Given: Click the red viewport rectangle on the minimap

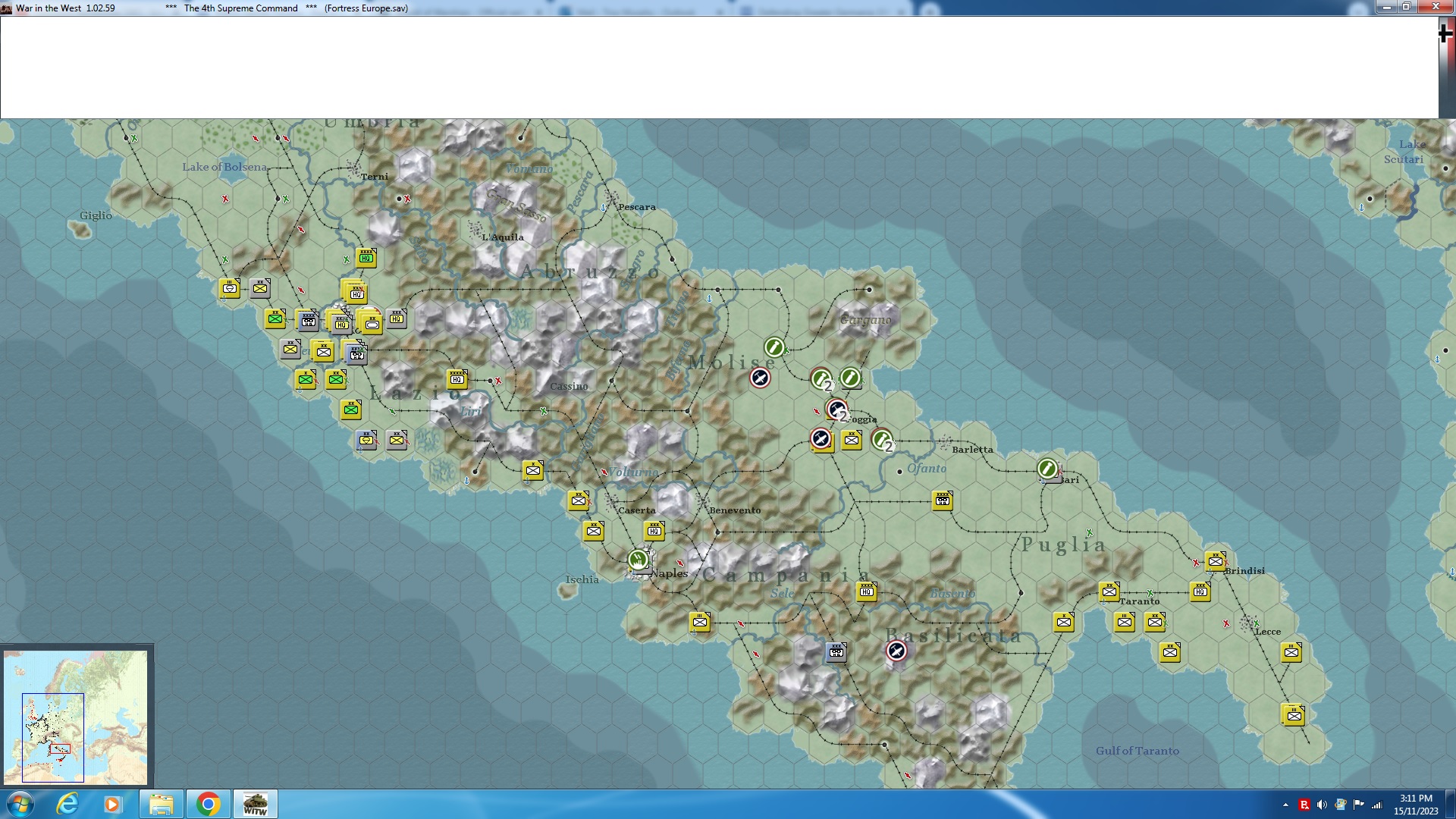Looking at the screenshot, I should coord(60,749).
